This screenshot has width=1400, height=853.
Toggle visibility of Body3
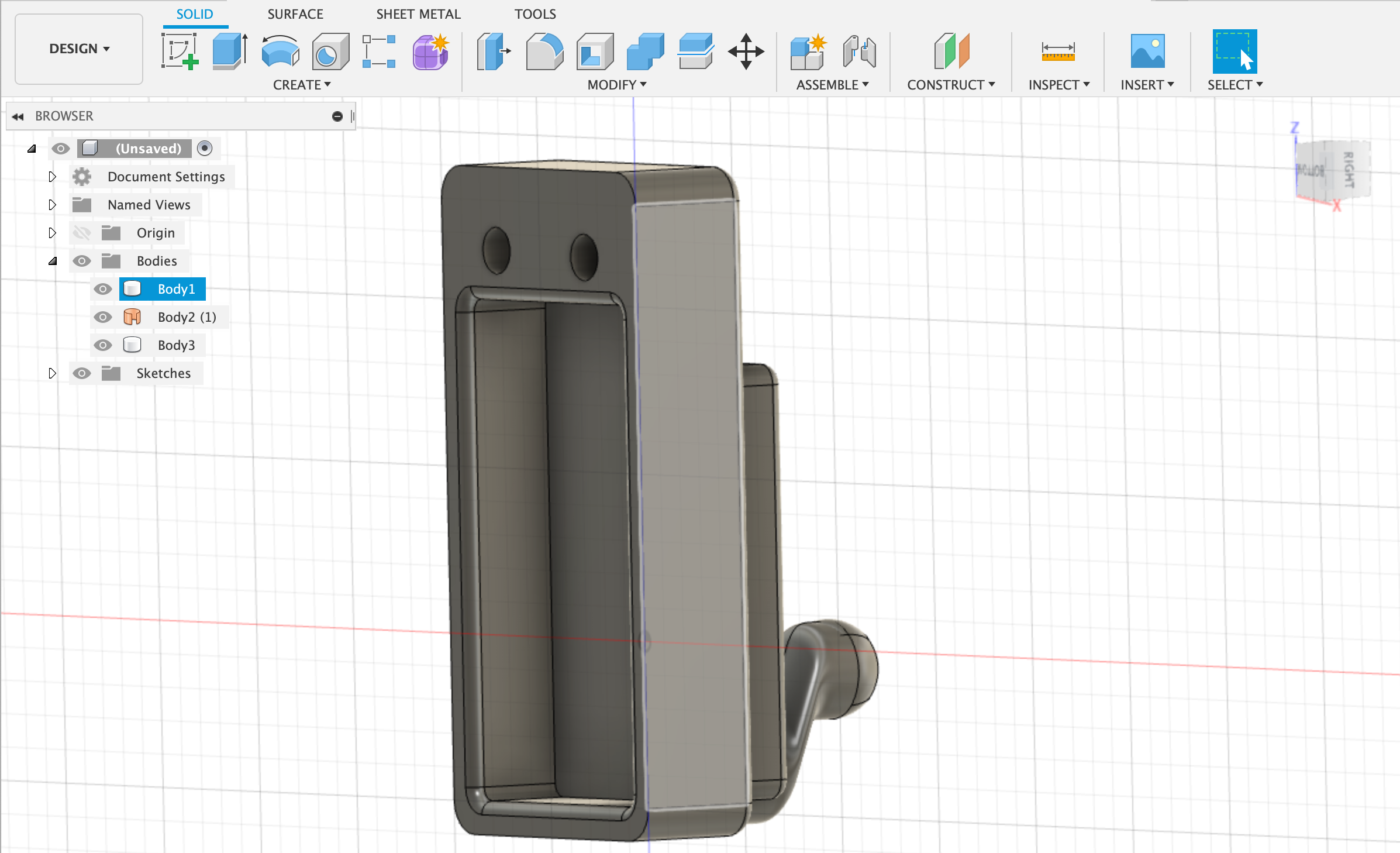tap(103, 345)
